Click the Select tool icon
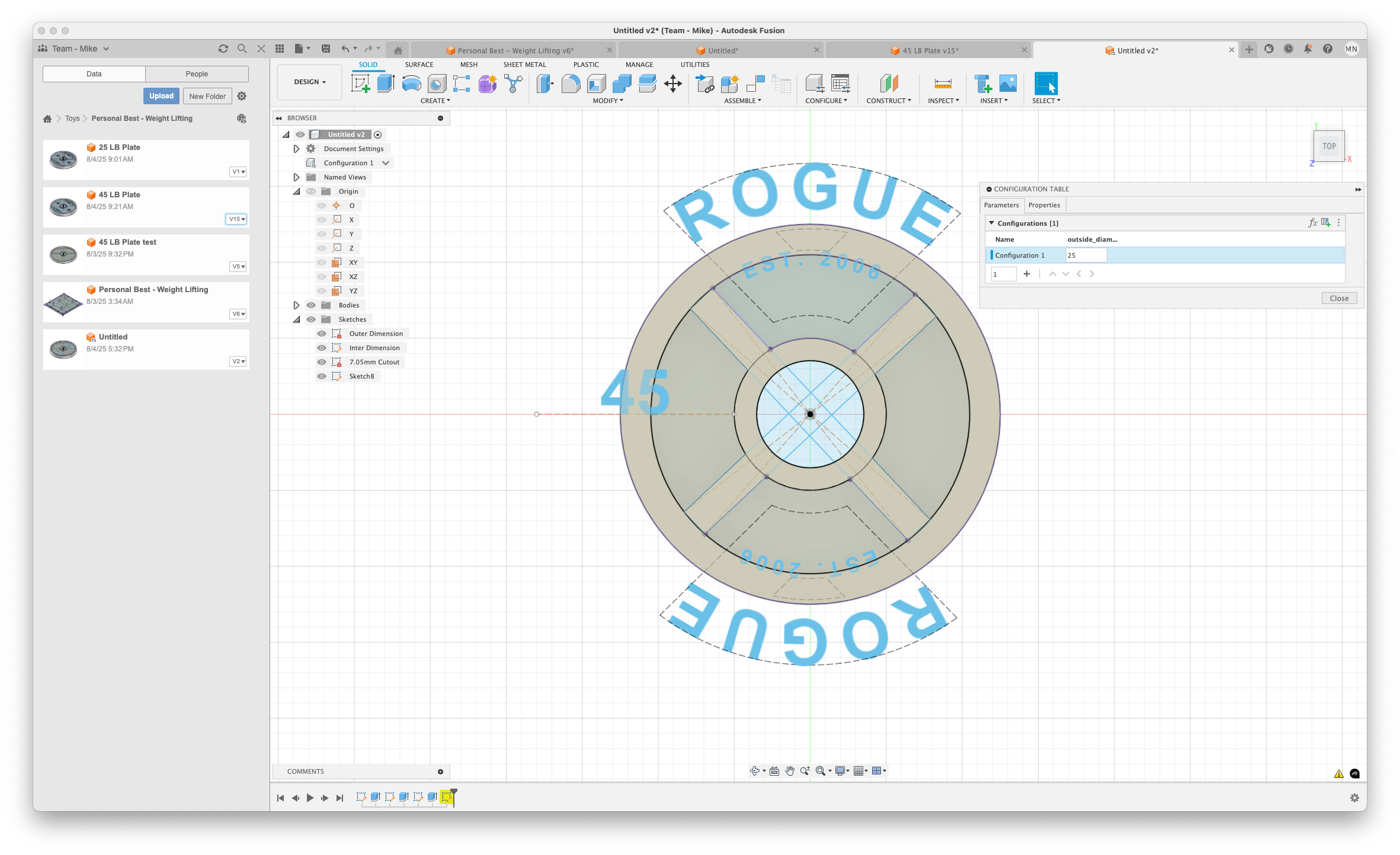The image size is (1400, 855). tap(1045, 83)
